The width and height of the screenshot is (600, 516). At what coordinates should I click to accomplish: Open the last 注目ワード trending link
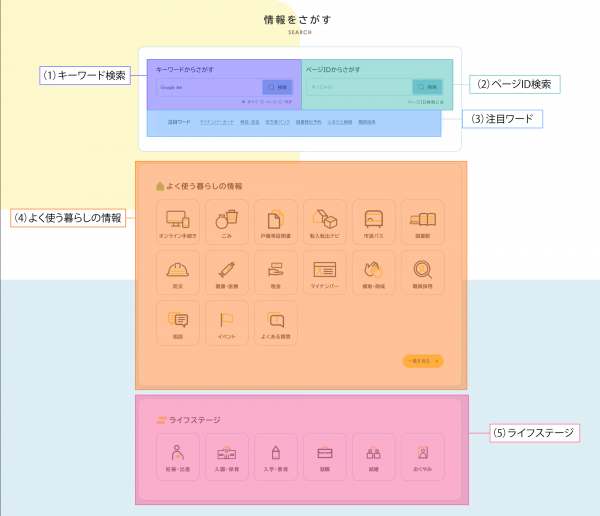point(367,122)
